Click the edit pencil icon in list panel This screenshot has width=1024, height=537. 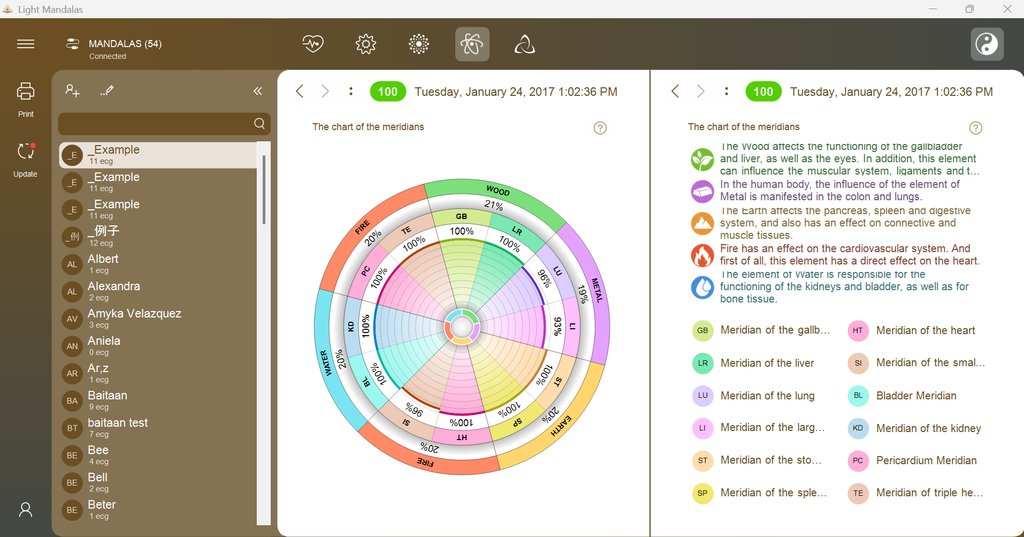point(107,91)
